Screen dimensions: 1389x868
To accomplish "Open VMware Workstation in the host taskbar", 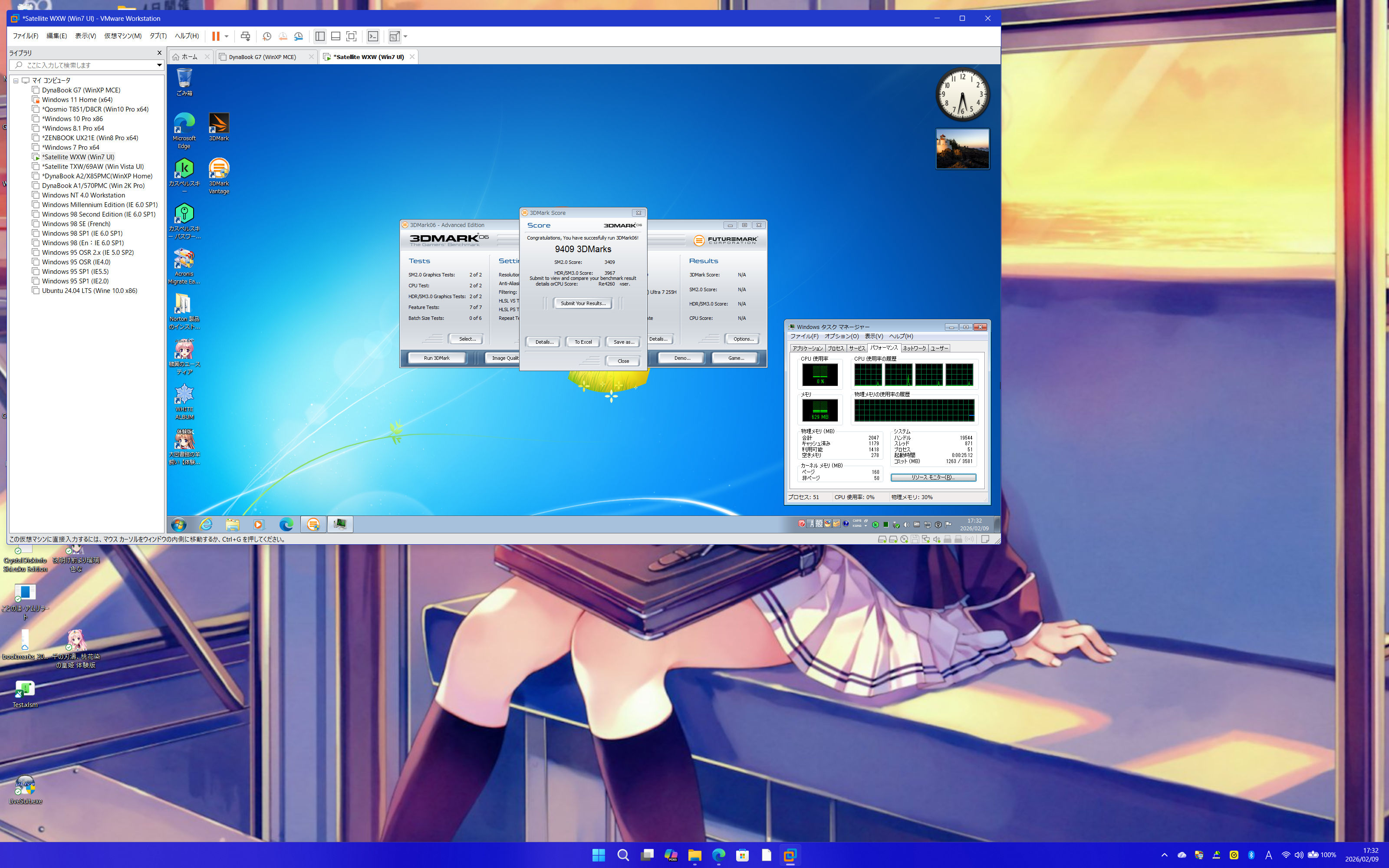I will click(790, 855).
